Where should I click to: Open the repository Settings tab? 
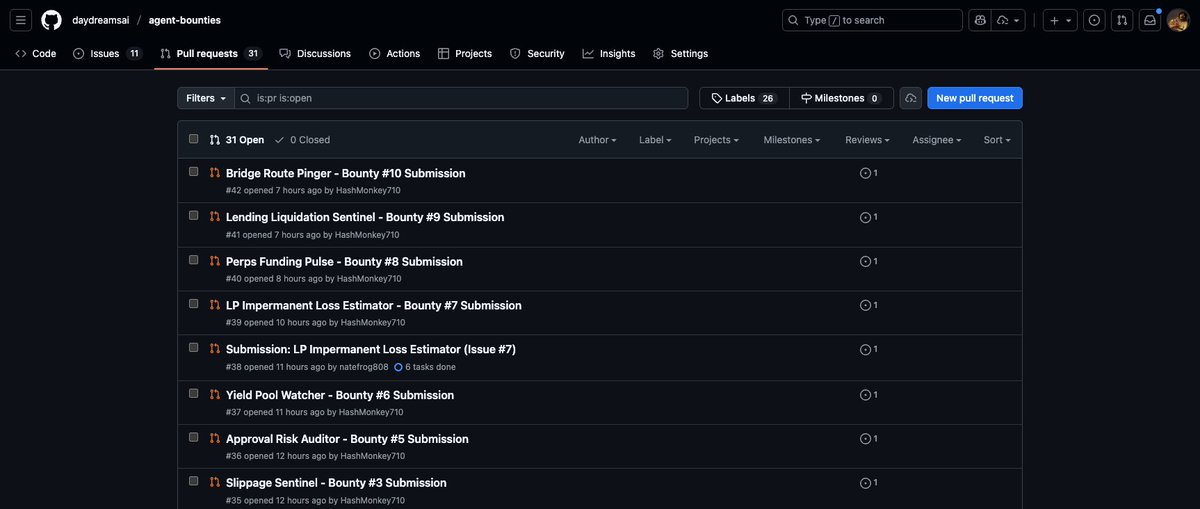(680, 54)
